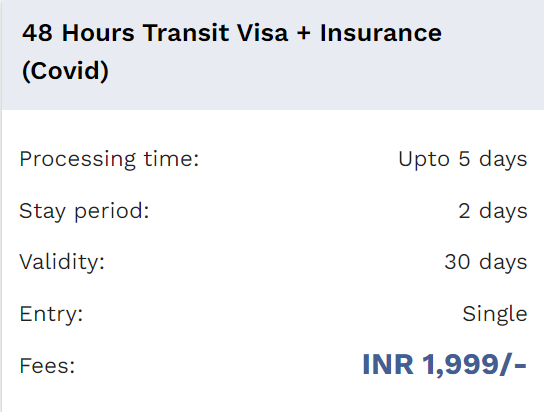Select the "Validity:" label
The height and width of the screenshot is (412, 544).
click(x=62, y=262)
